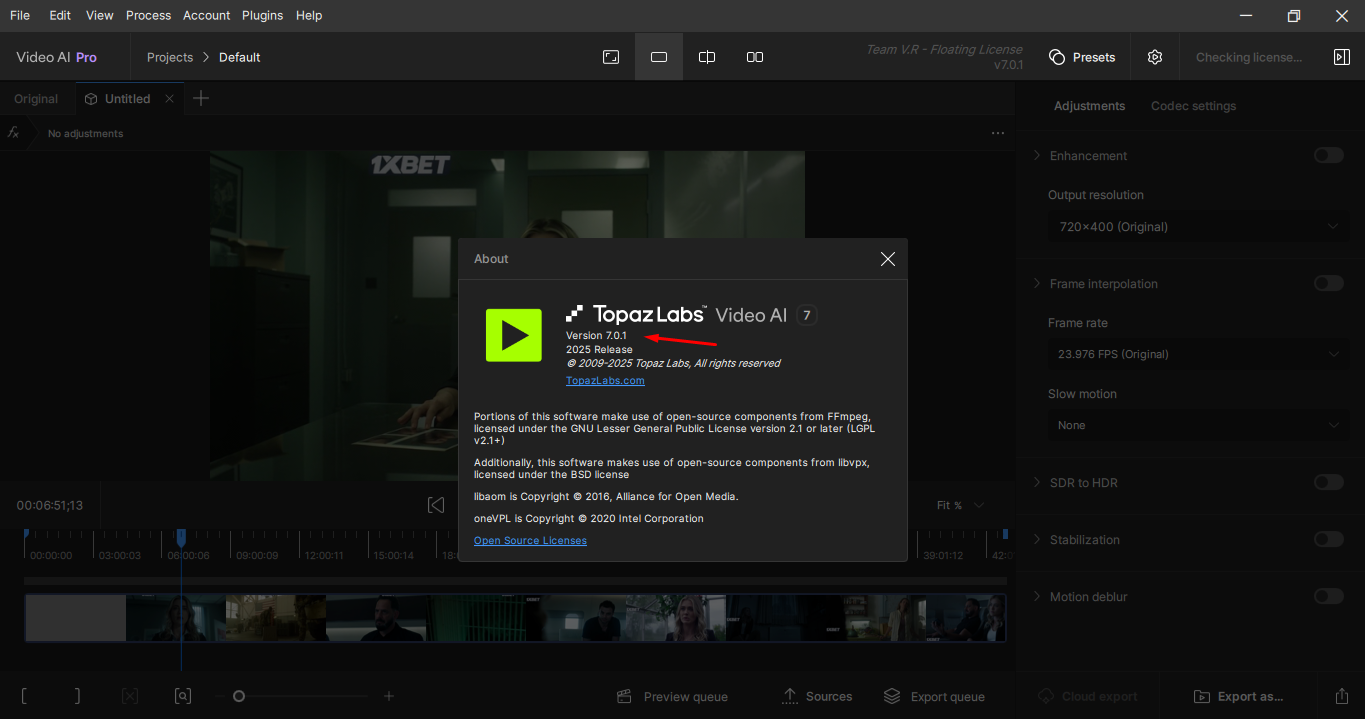Open the settings gear icon
The image size is (1365, 719).
[1155, 57]
